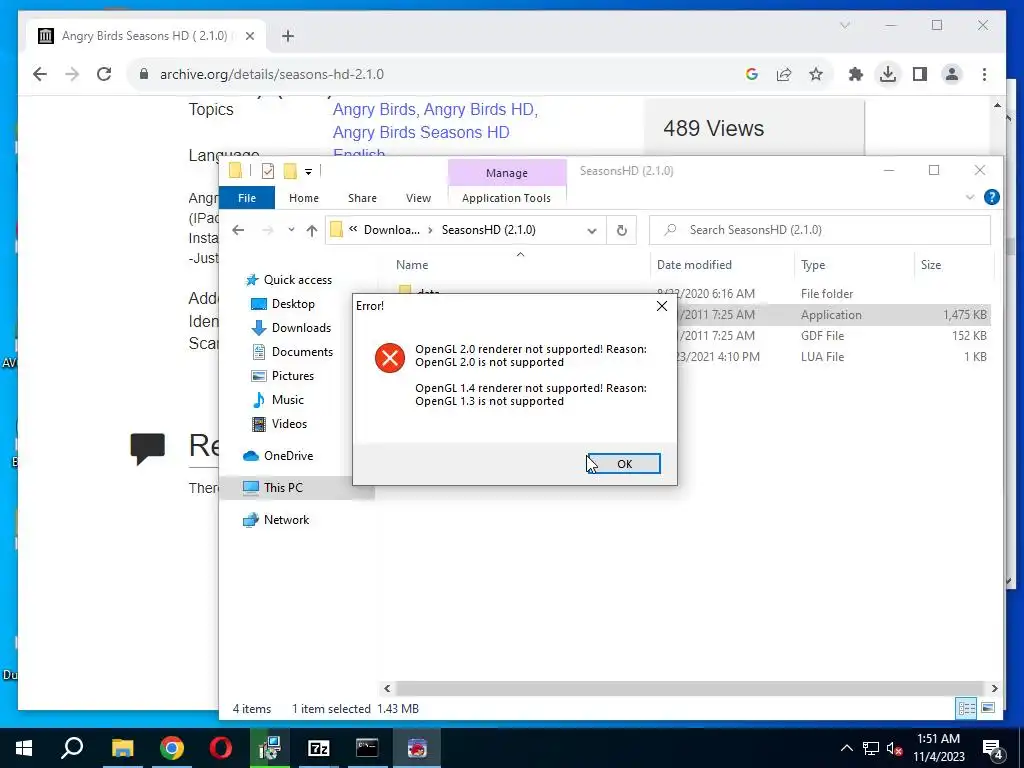Open the File tab in Explorer

[x=247, y=198]
